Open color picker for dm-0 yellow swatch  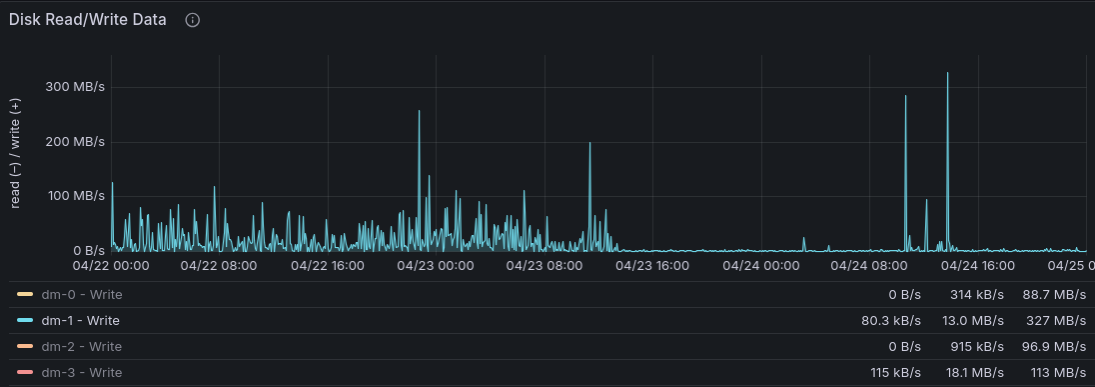click(x=25, y=294)
